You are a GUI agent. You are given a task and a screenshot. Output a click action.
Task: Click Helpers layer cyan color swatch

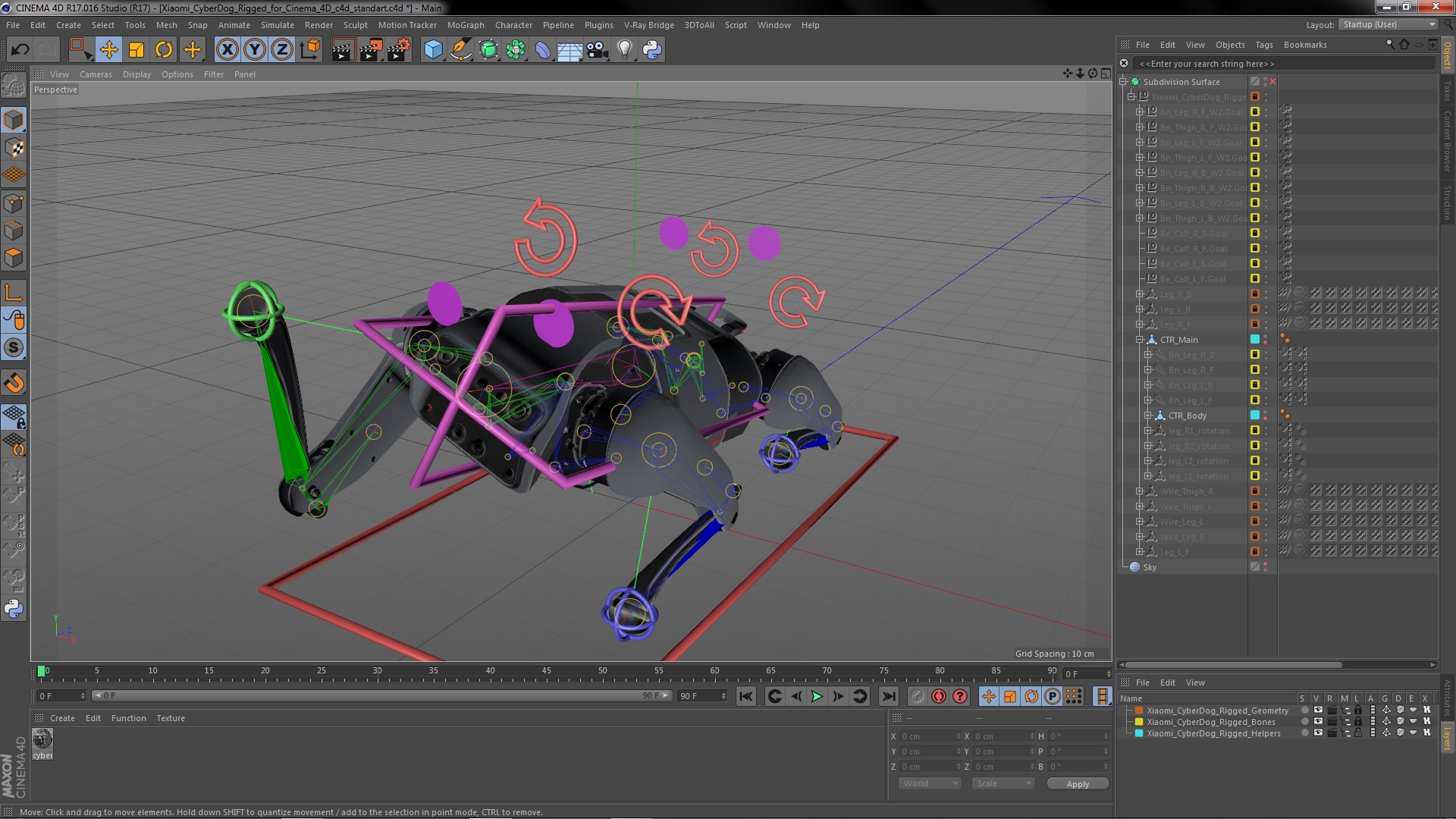pos(1139,733)
